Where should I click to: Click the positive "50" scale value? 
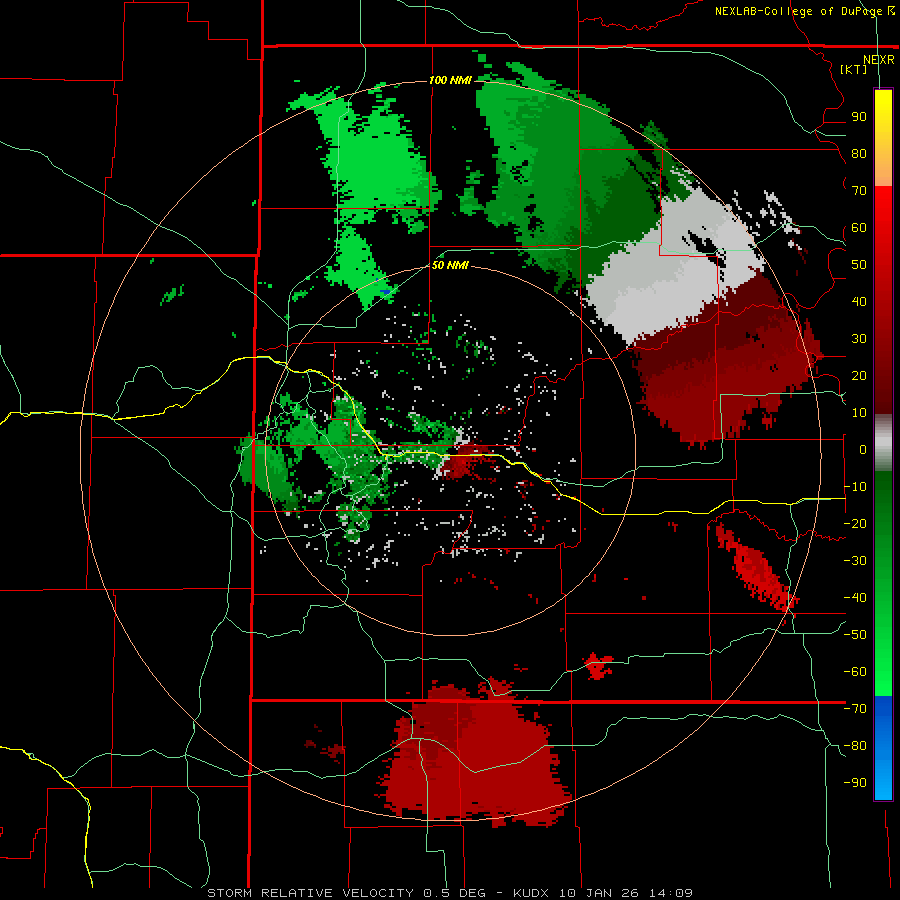pyautogui.click(x=859, y=265)
